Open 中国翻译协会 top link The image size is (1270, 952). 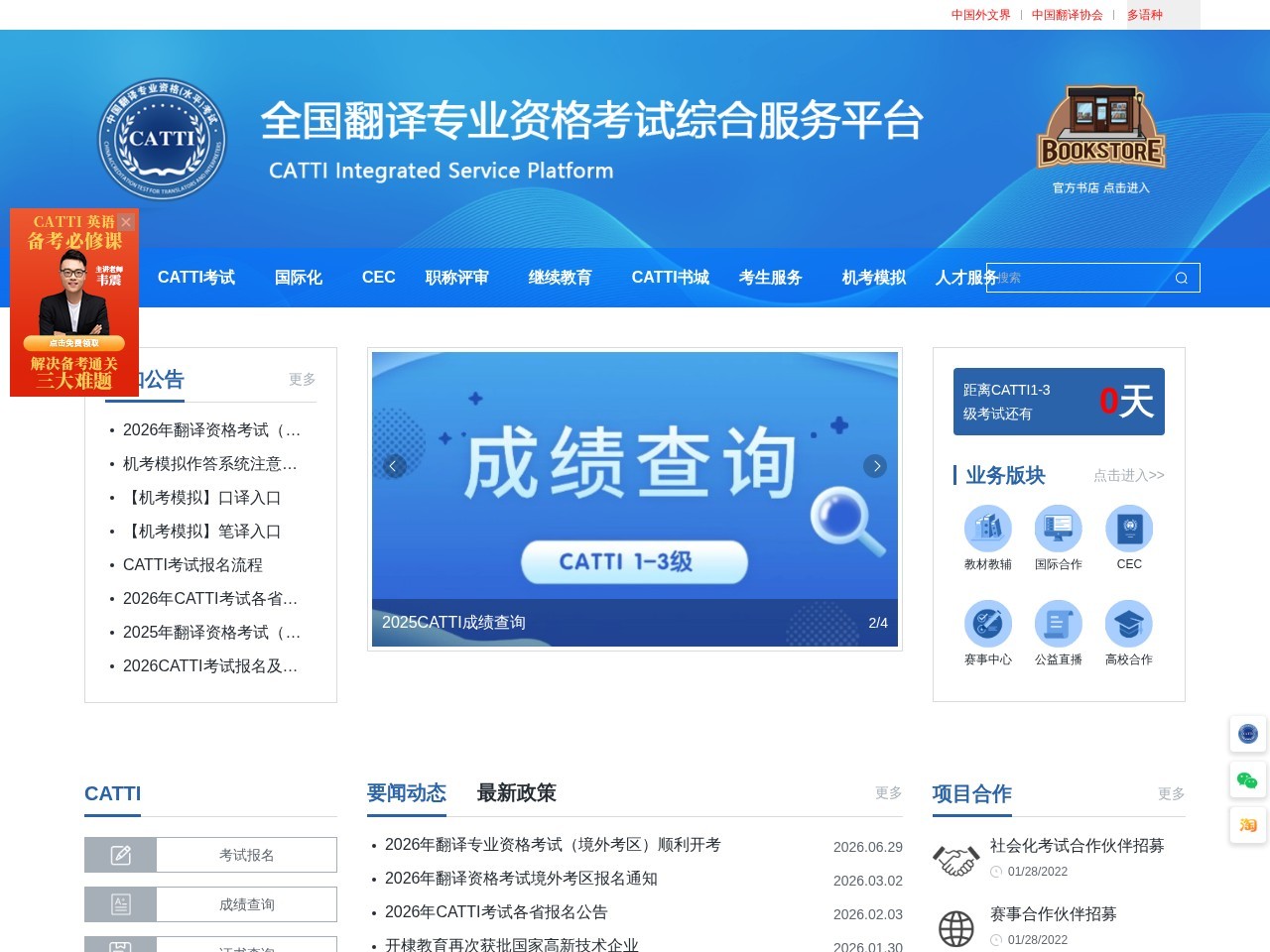click(x=1068, y=15)
